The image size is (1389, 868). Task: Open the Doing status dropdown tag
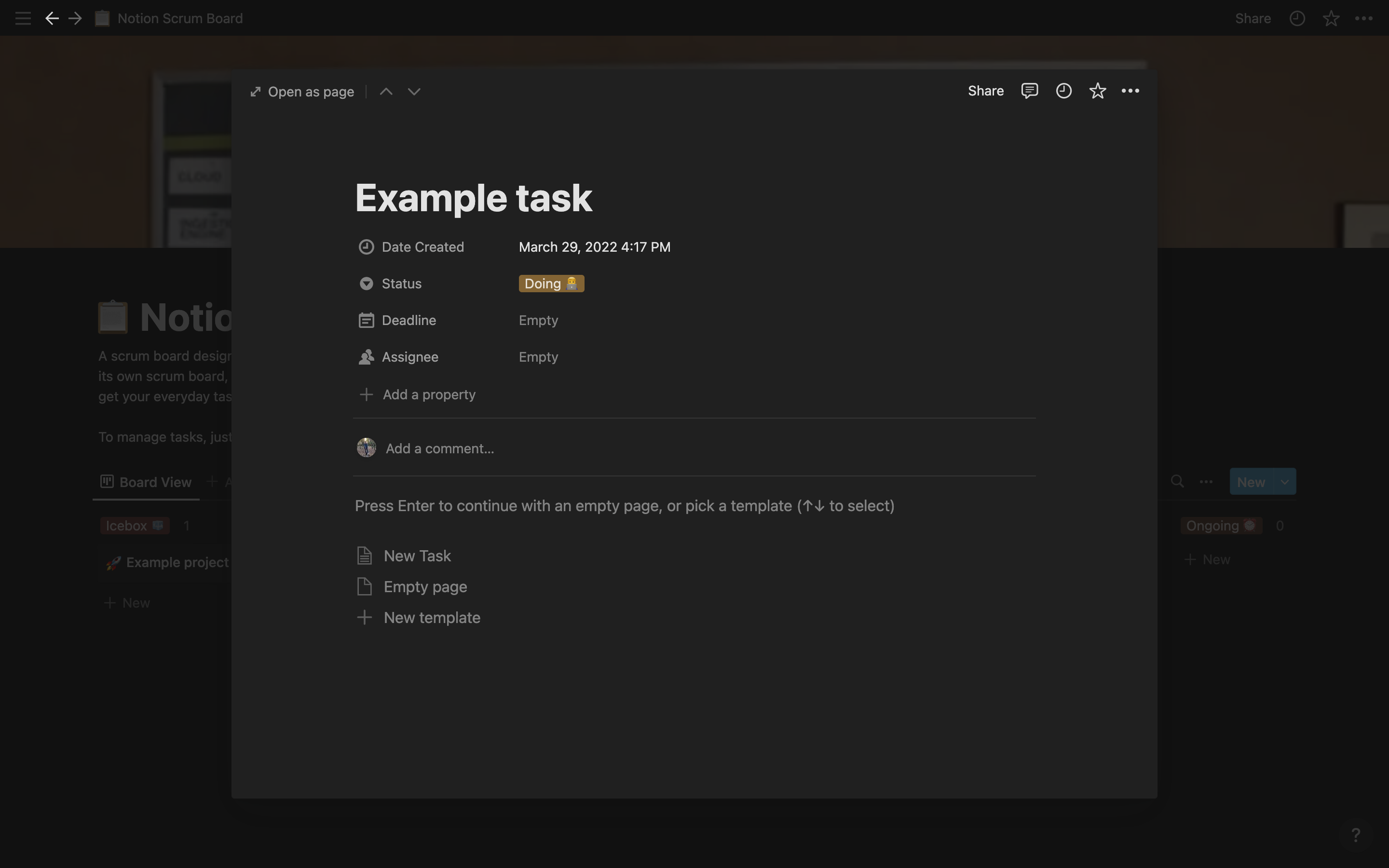tap(551, 284)
